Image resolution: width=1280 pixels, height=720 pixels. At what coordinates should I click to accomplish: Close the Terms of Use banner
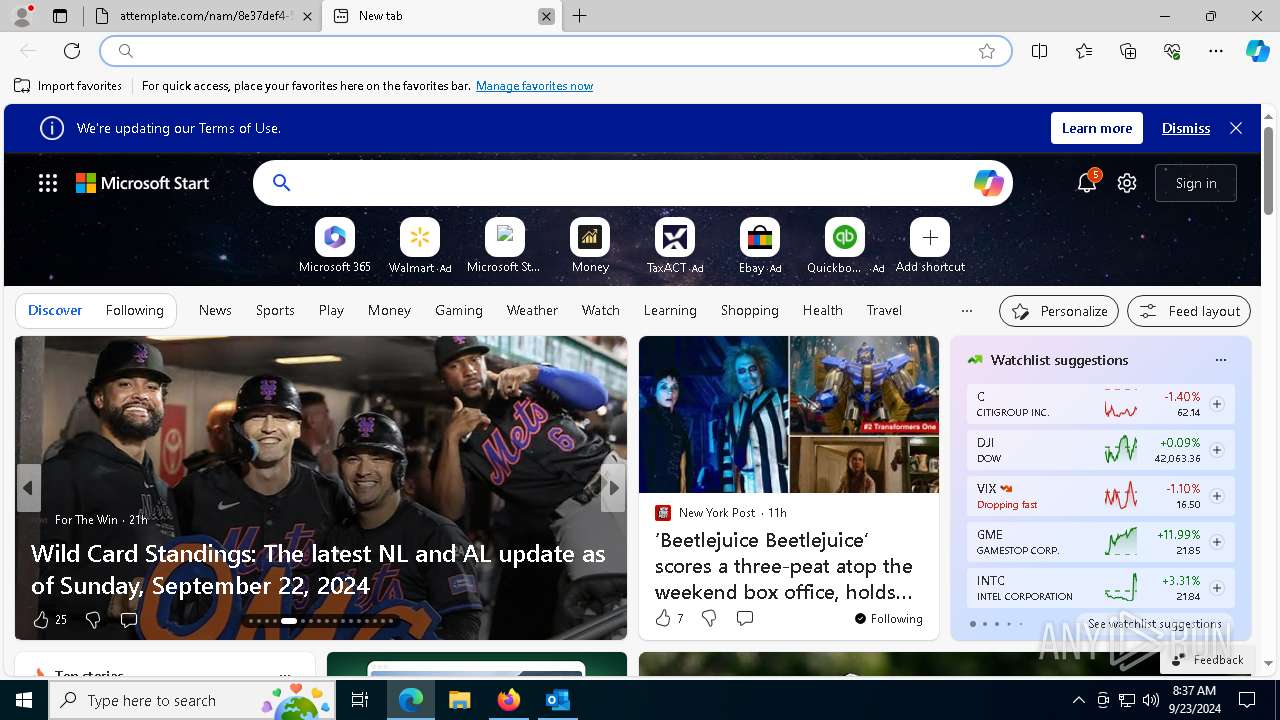tap(1236, 128)
